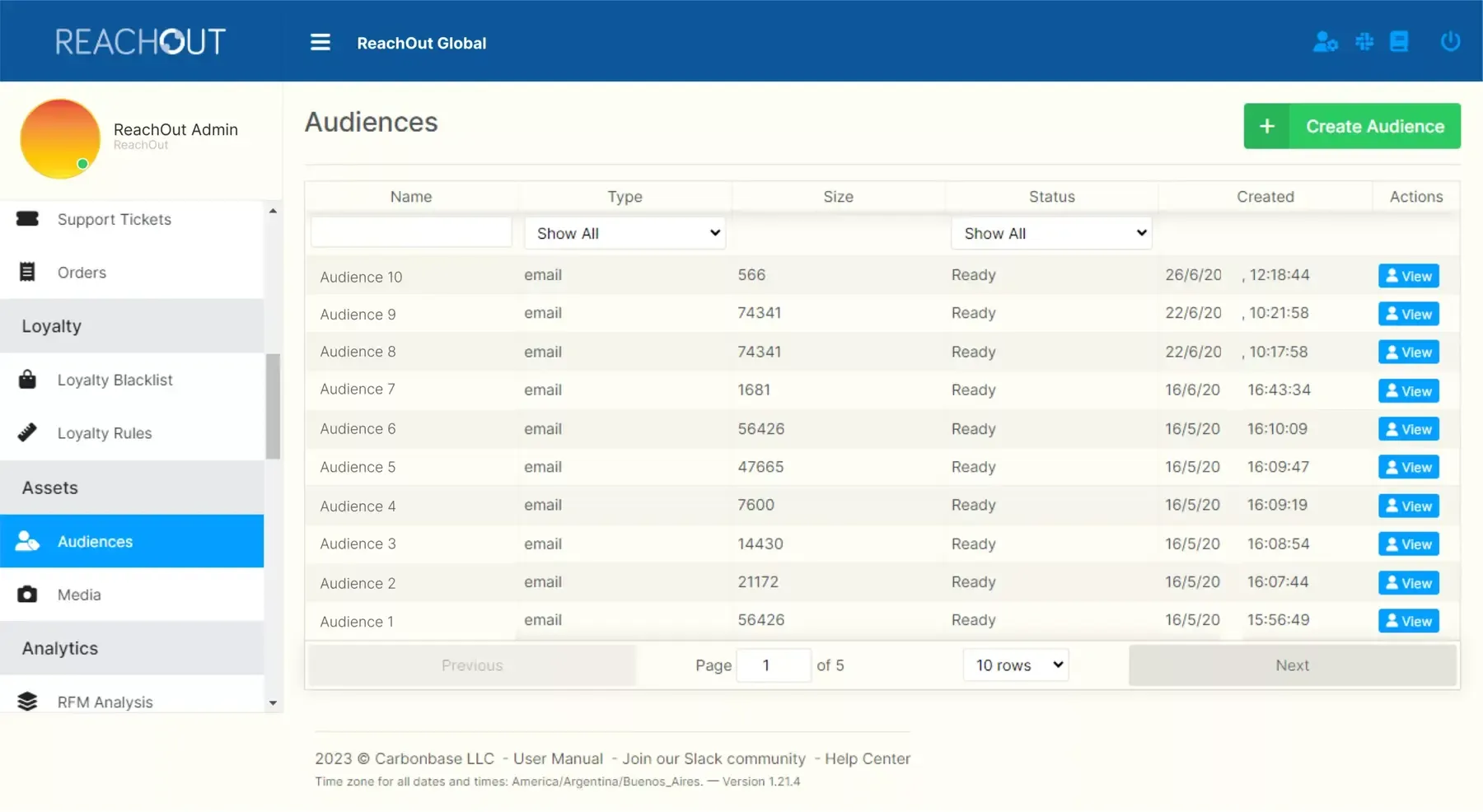The width and height of the screenshot is (1483, 812).
Task: View Audience 5
Action: [x=1408, y=467]
